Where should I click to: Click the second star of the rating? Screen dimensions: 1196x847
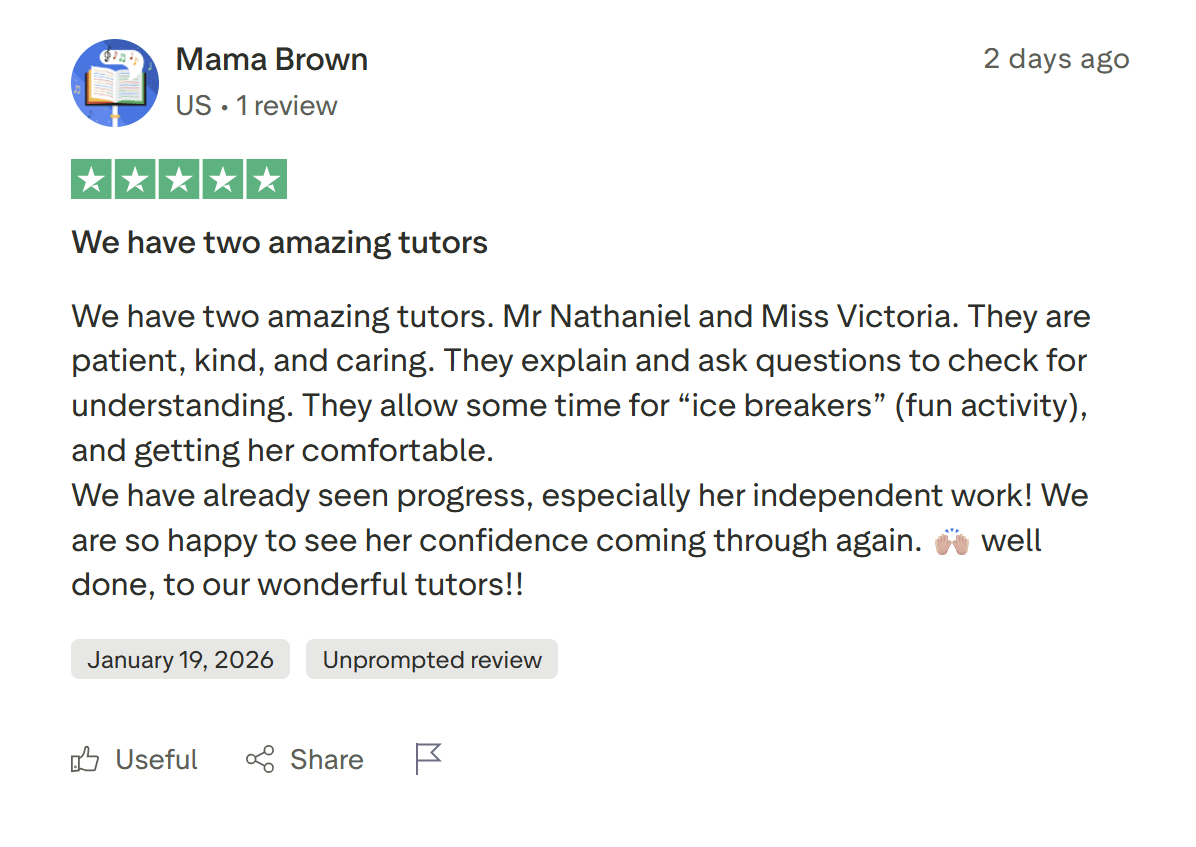[x=133, y=178]
